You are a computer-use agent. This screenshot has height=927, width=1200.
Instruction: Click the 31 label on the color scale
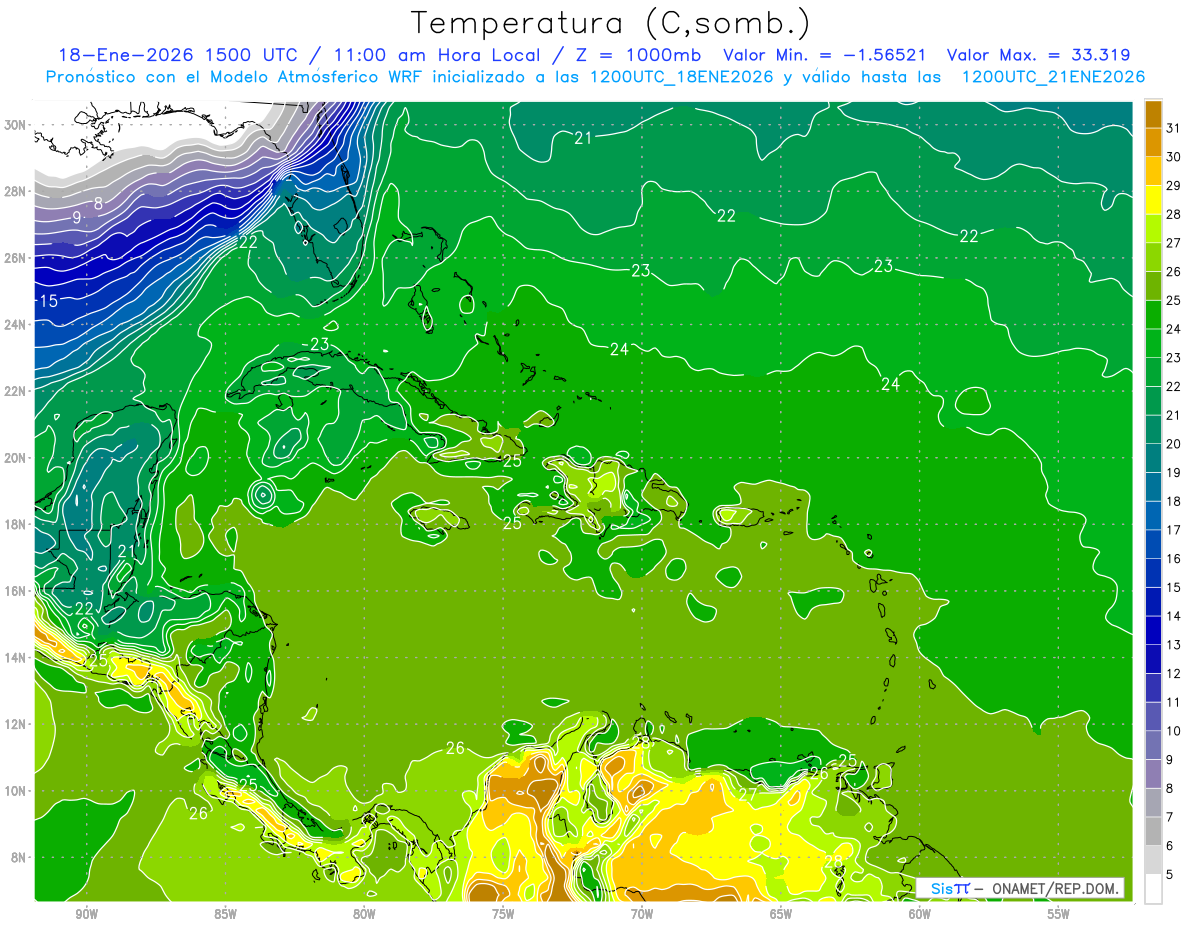click(x=1174, y=128)
